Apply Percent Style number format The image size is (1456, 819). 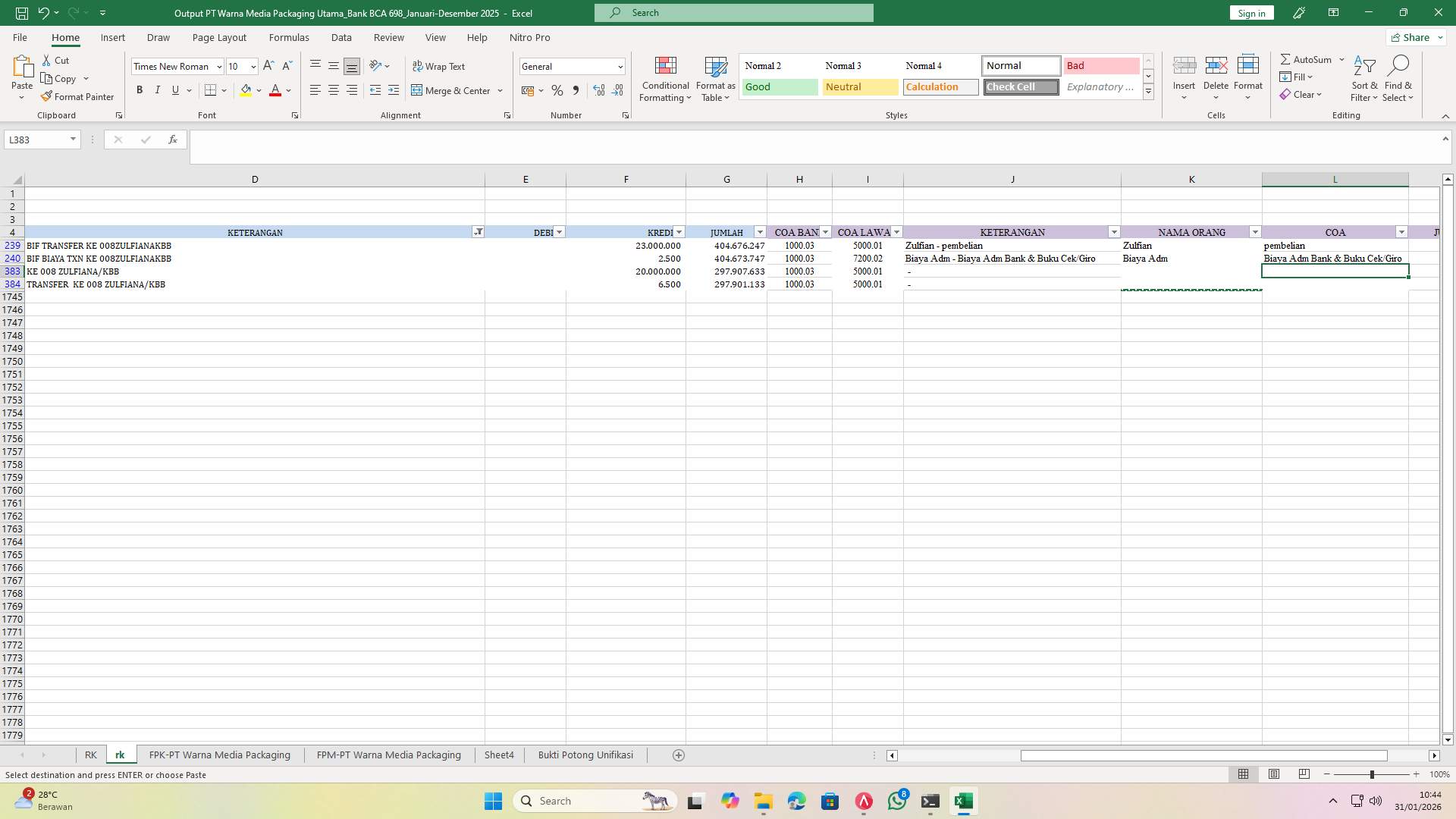pyautogui.click(x=557, y=90)
